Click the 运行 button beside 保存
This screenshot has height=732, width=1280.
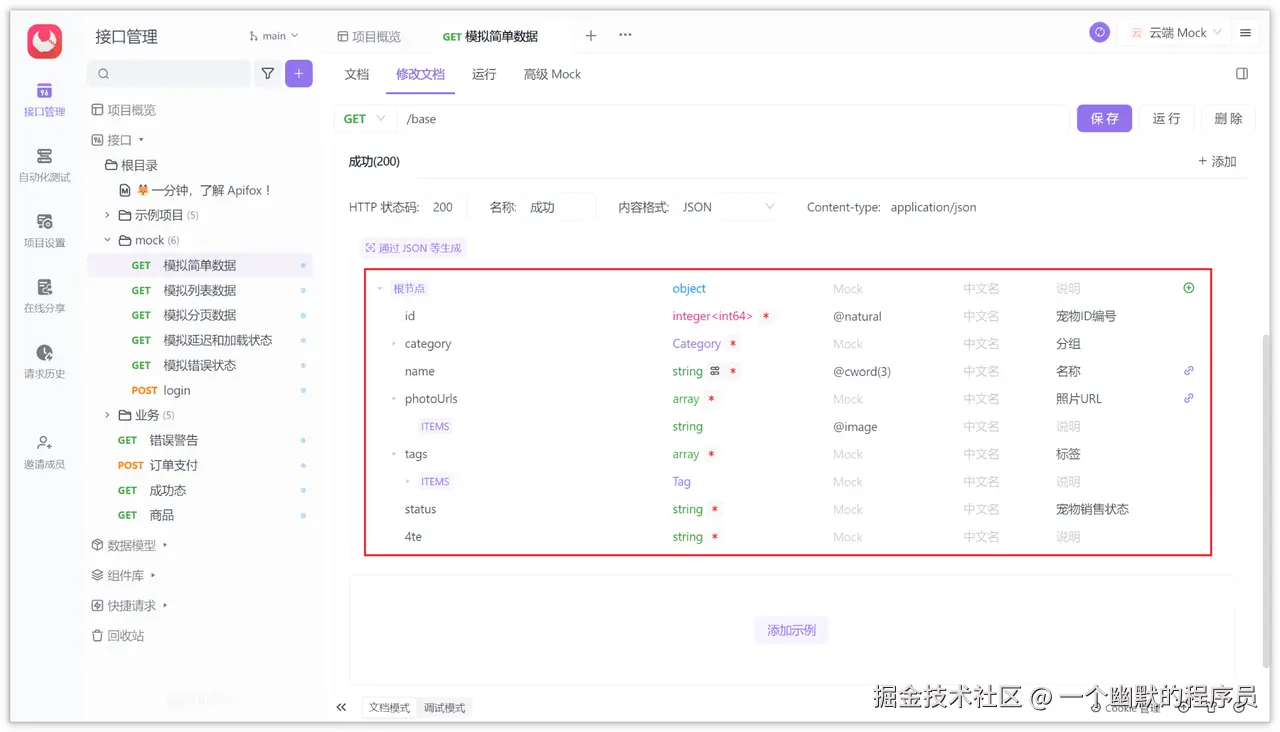click(1166, 118)
